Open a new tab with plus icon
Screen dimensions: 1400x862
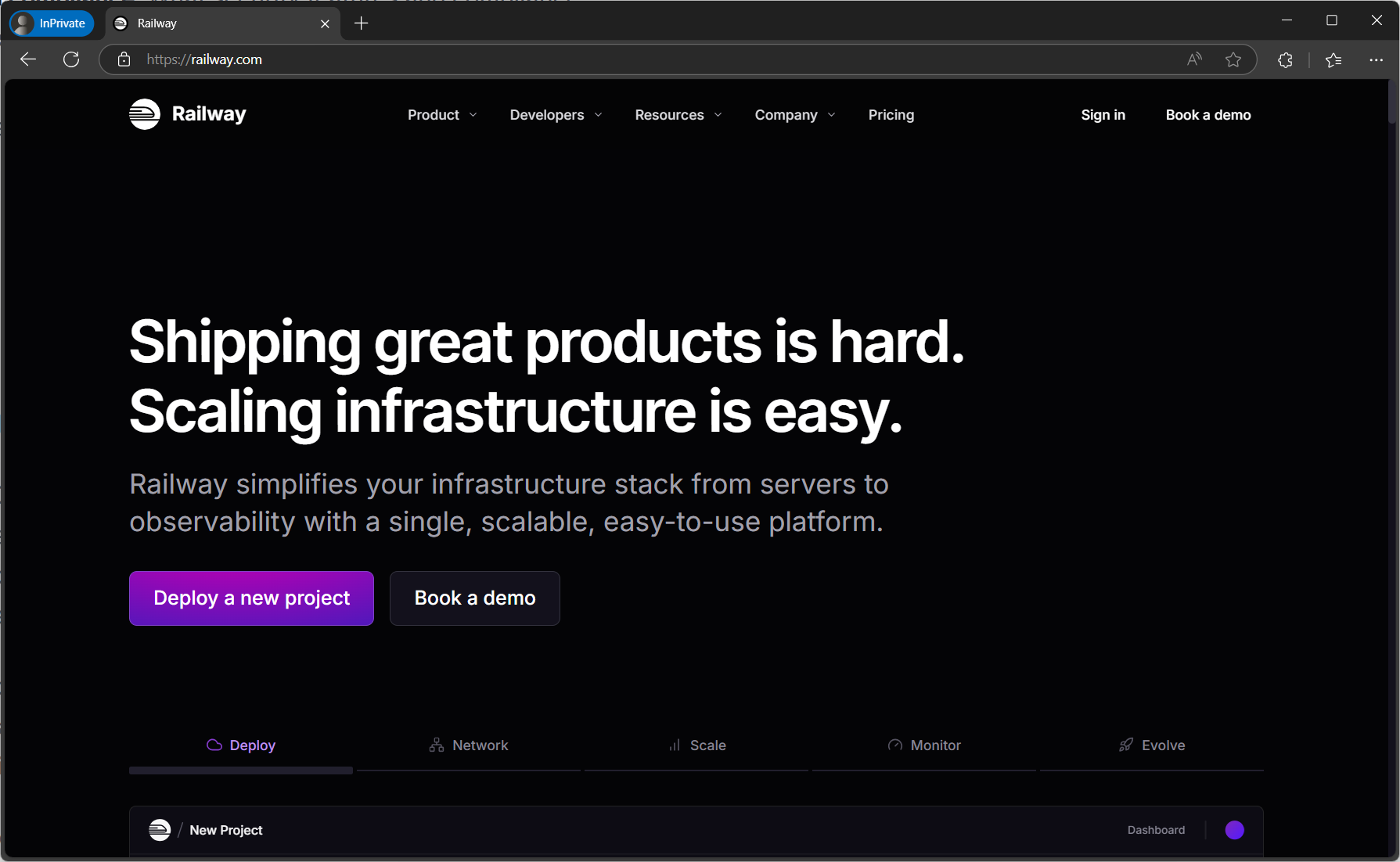[361, 23]
